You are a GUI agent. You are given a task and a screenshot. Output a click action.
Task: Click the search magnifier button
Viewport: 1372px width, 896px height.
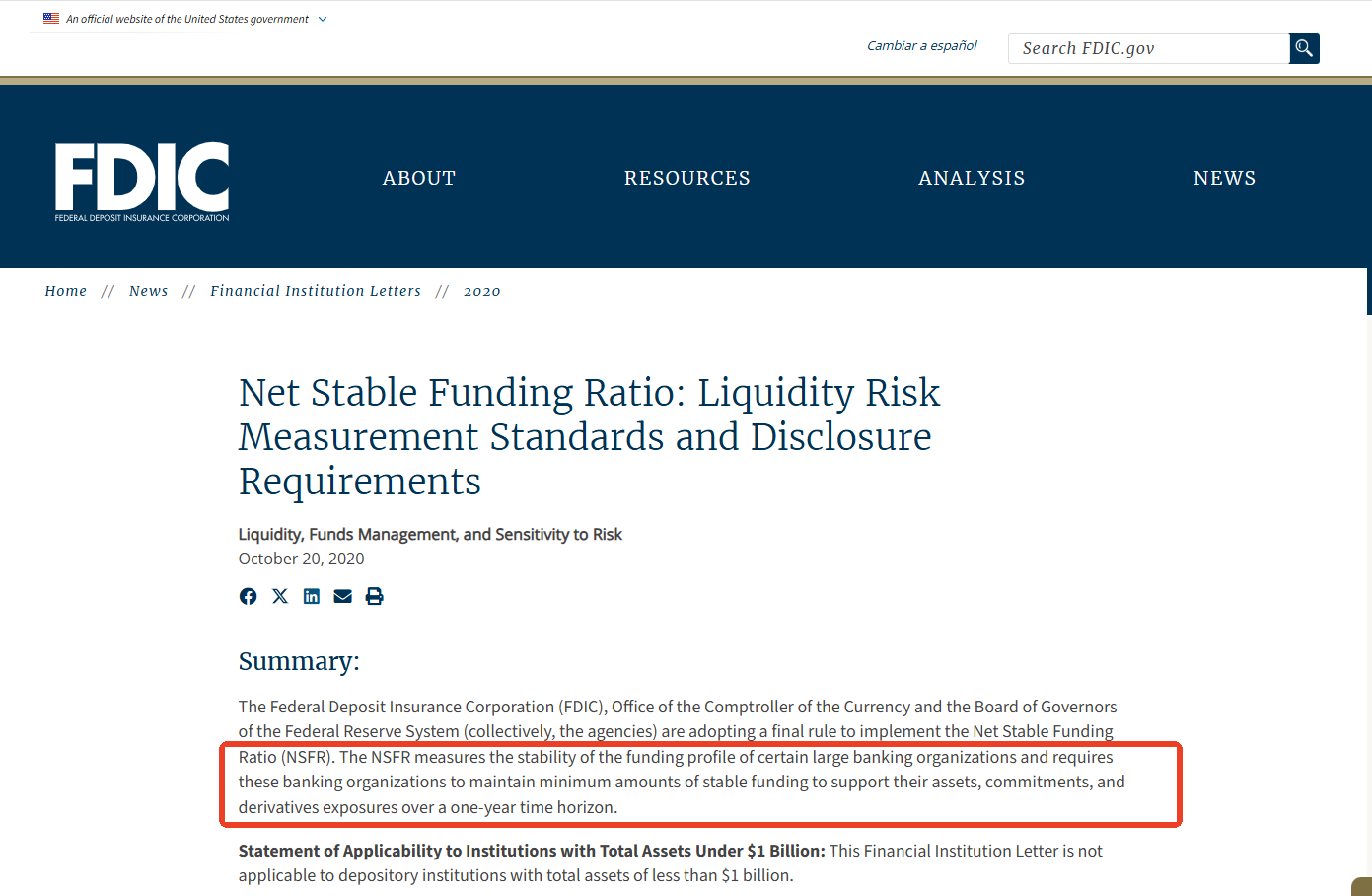[x=1304, y=48]
